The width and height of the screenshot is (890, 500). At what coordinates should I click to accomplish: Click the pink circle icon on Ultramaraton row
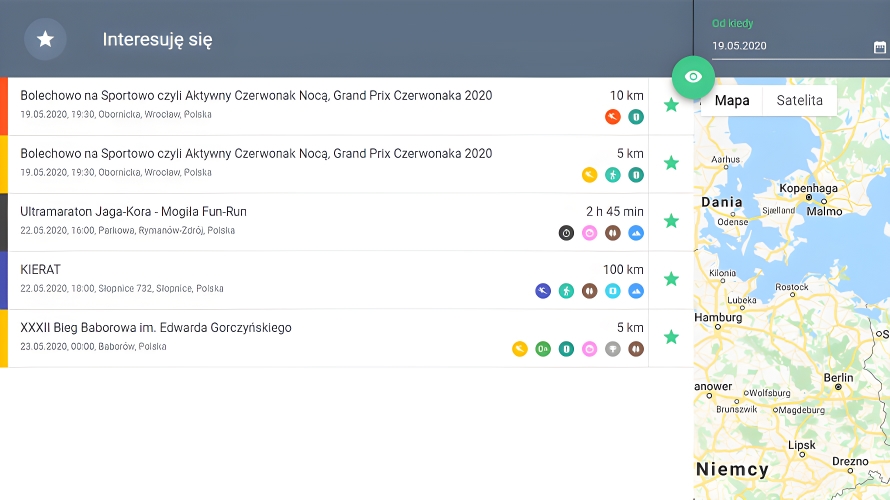coord(590,233)
